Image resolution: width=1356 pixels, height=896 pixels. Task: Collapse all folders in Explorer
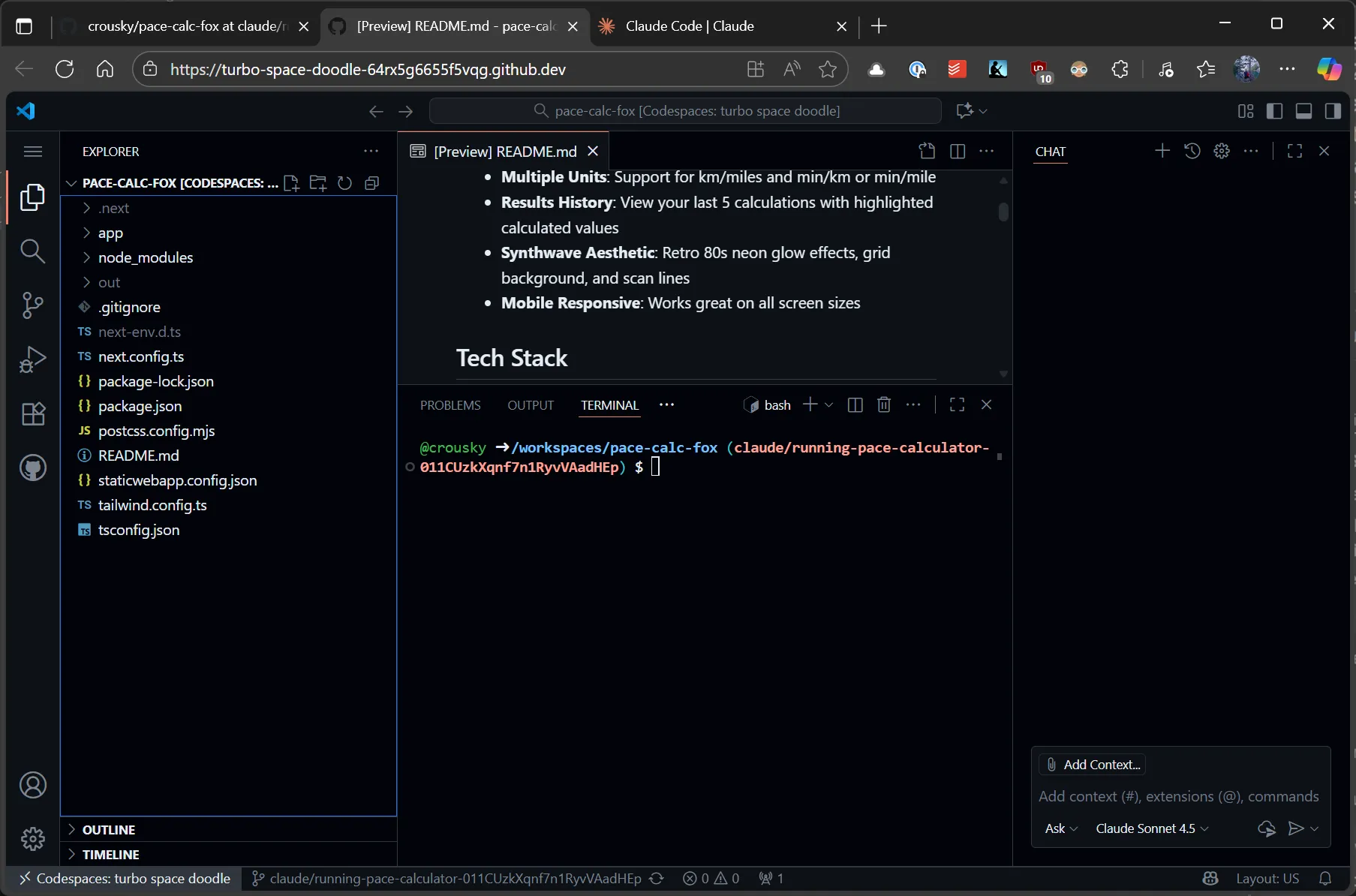tap(371, 183)
